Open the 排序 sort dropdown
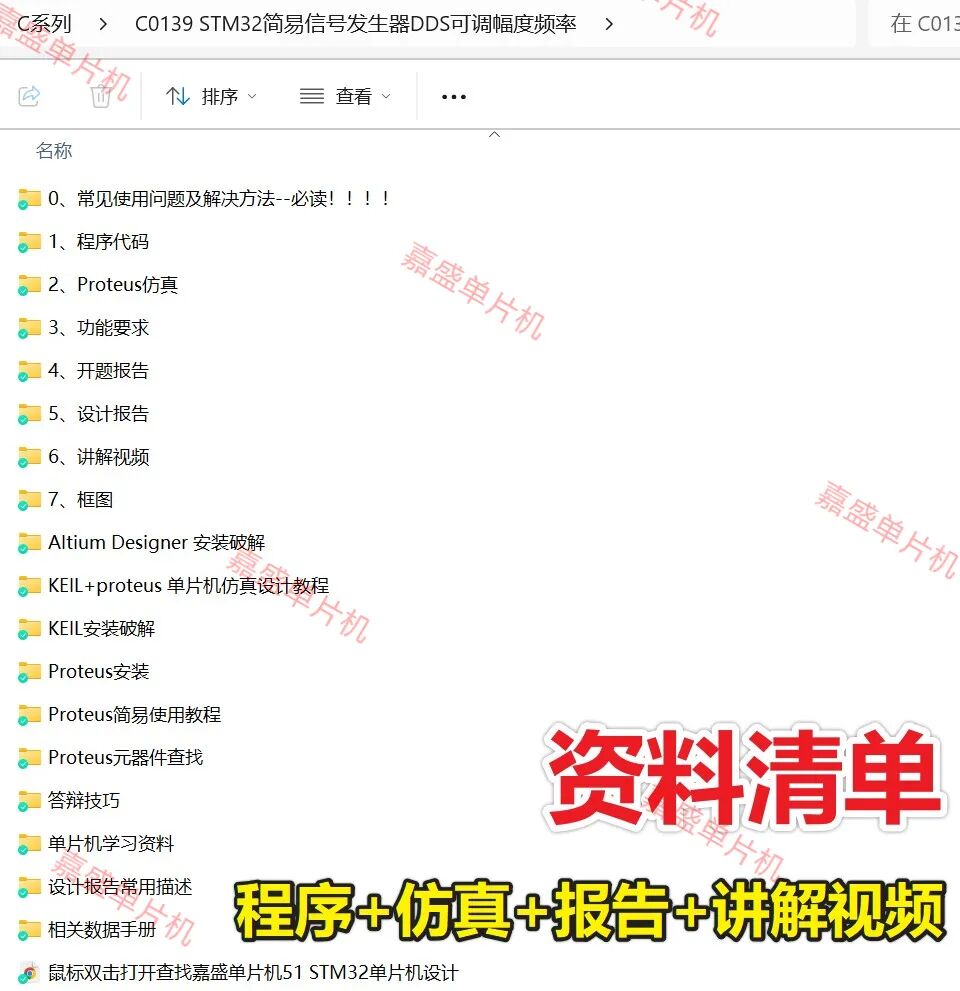This screenshot has height=991, width=960. tap(211, 97)
